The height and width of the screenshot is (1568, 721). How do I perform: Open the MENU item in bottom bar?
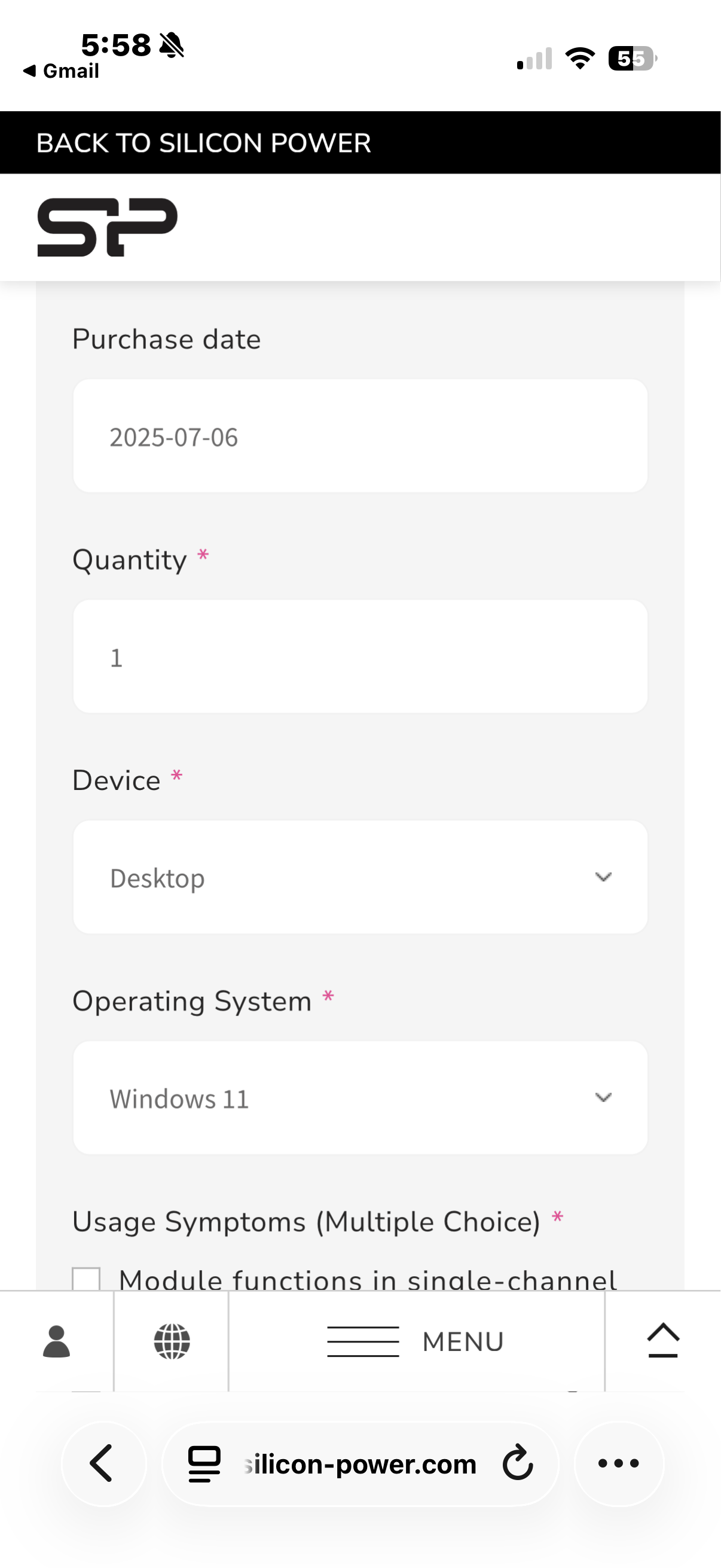coord(462,1341)
